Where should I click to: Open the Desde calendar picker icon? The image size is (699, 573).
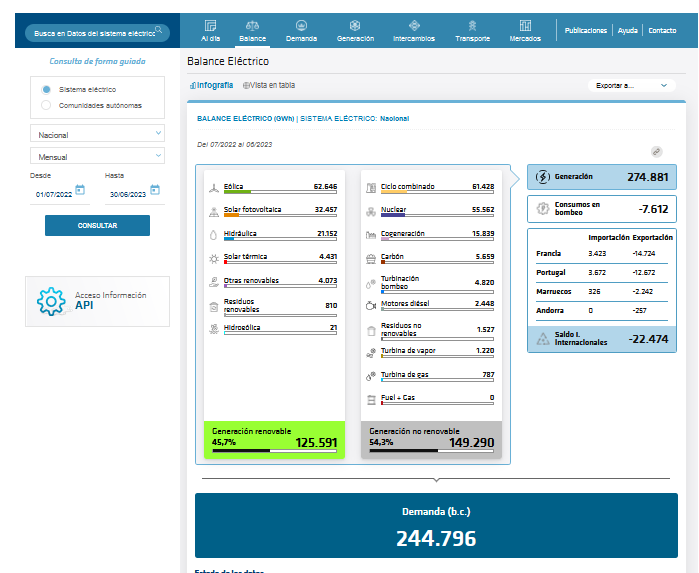pyautogui.click(x=80, y=189)
